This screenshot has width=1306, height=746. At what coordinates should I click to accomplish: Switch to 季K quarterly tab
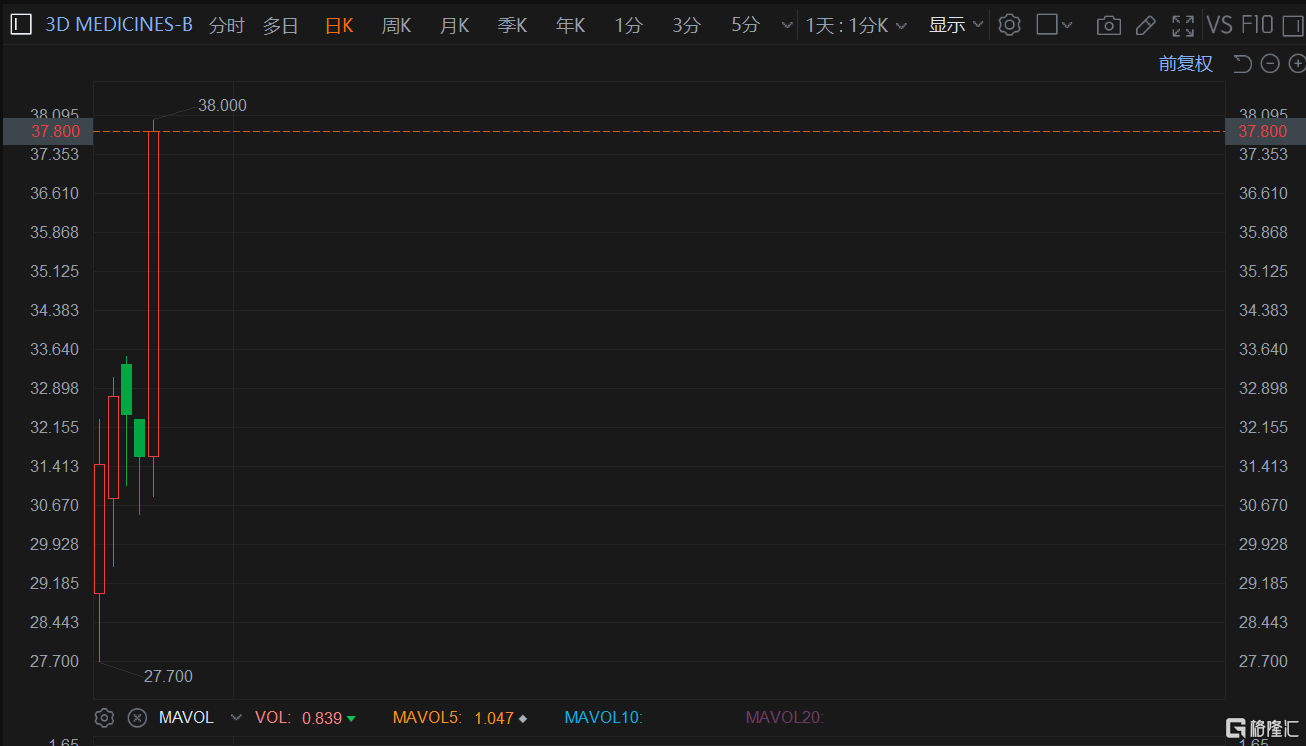click(512, 26)
